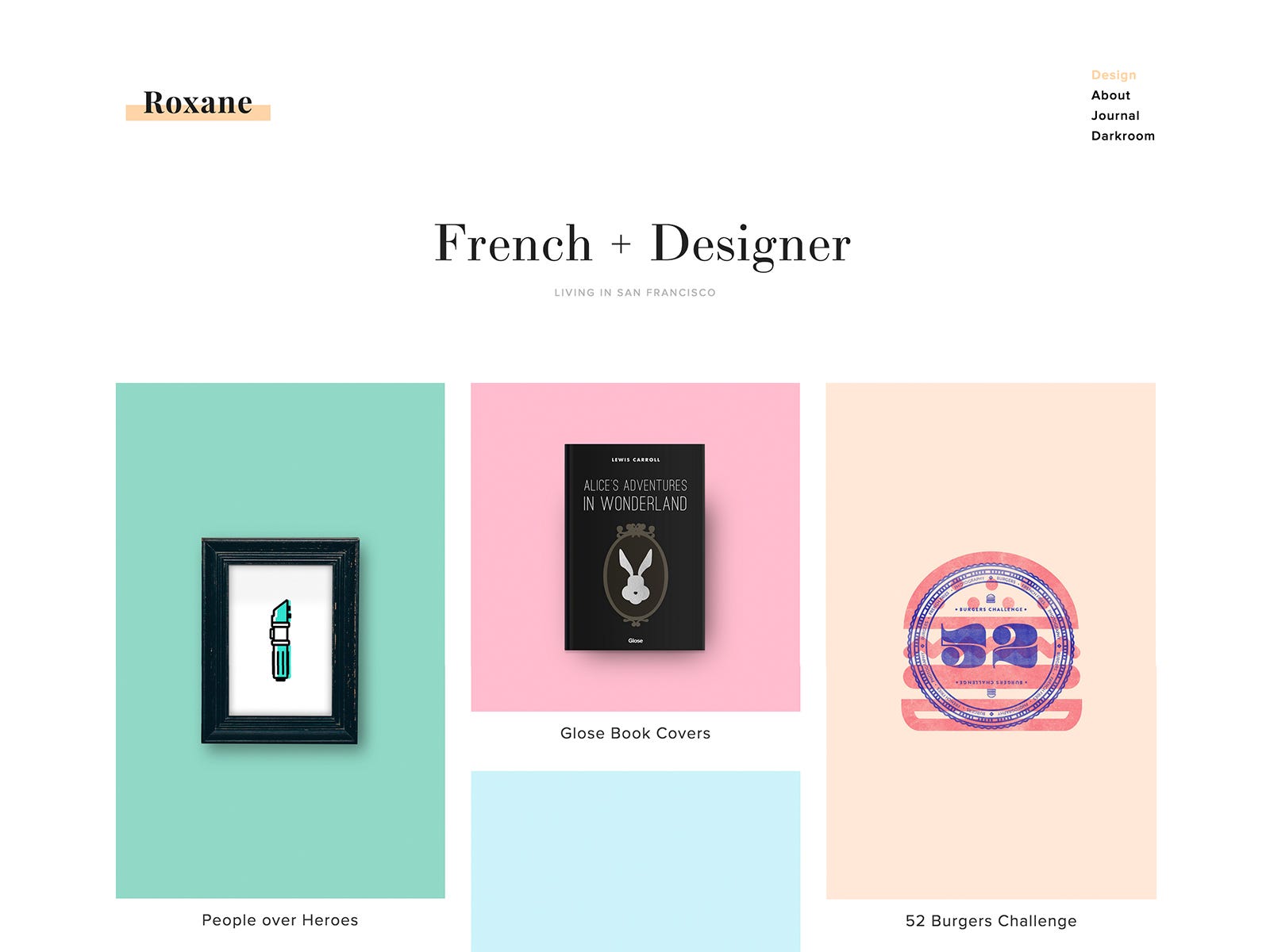Viewport: 1270px width, 952px height.
Task: Open the Glose Book Covers caption link
Action: [x=635, y=733]
